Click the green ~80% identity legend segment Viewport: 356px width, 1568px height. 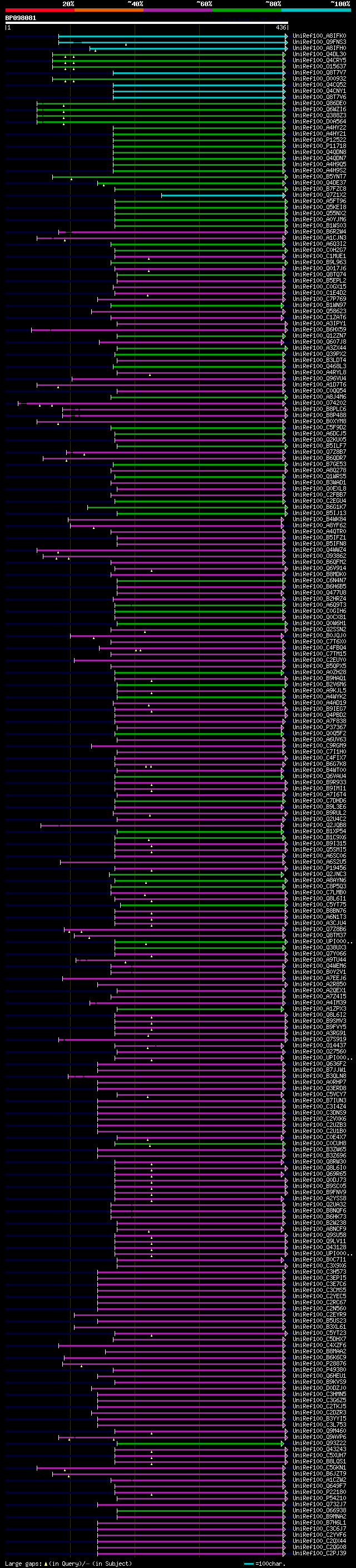[247, 10]
